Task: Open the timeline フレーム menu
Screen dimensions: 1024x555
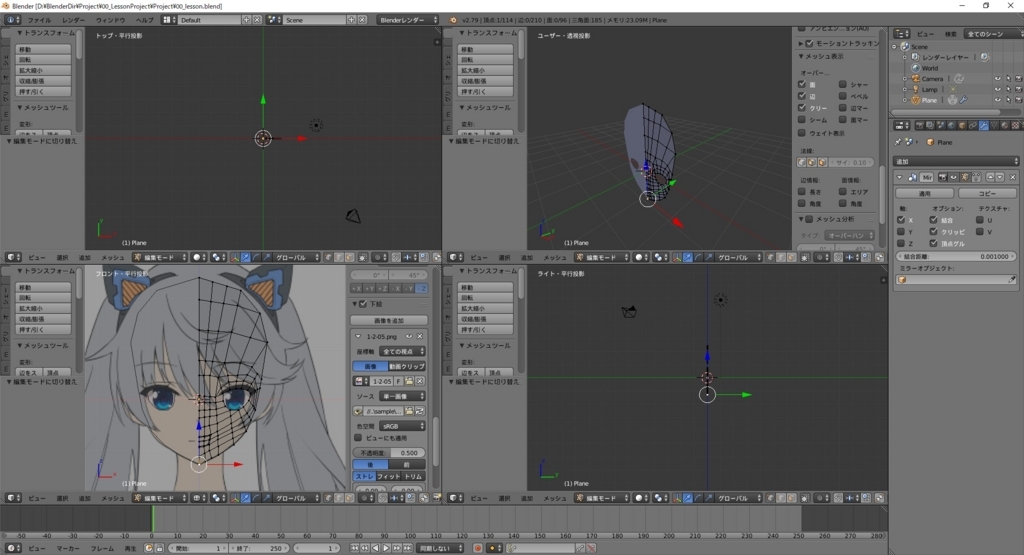Action: tap(102, 548)
